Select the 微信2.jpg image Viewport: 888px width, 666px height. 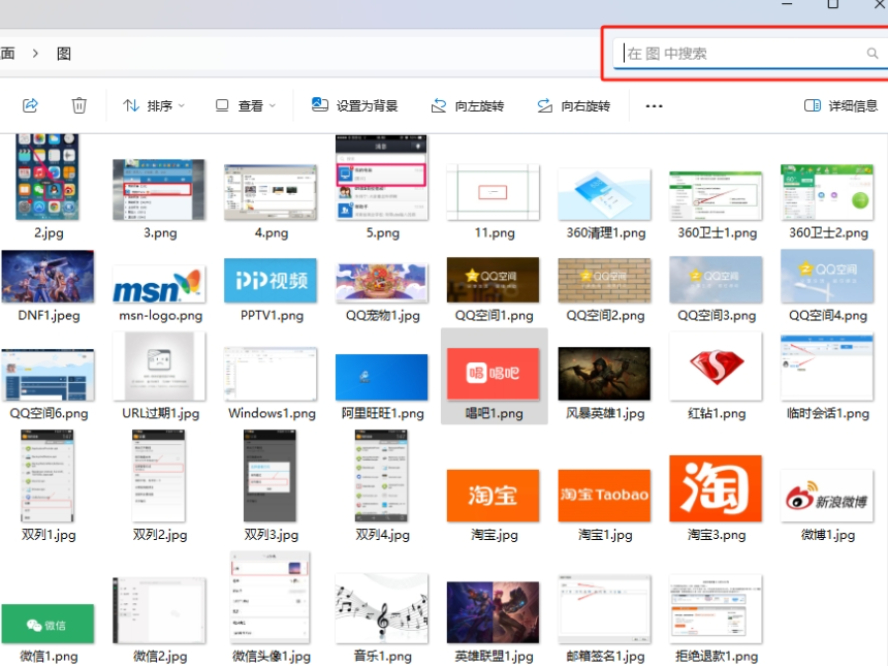(x=159, y=610)
